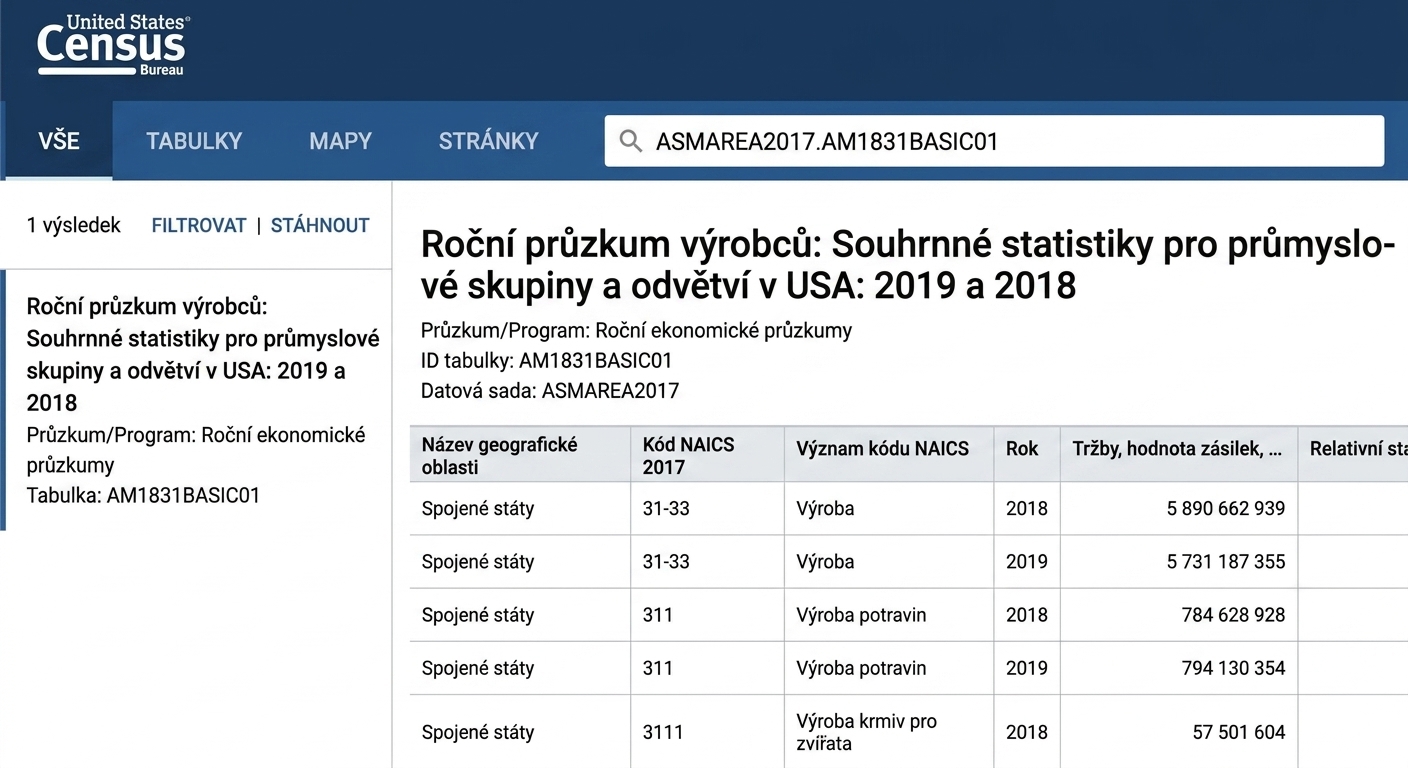Click the United States Census Bureau logo
The width and height of the screenshot is (1408, 768).
(x=111, y=45)
